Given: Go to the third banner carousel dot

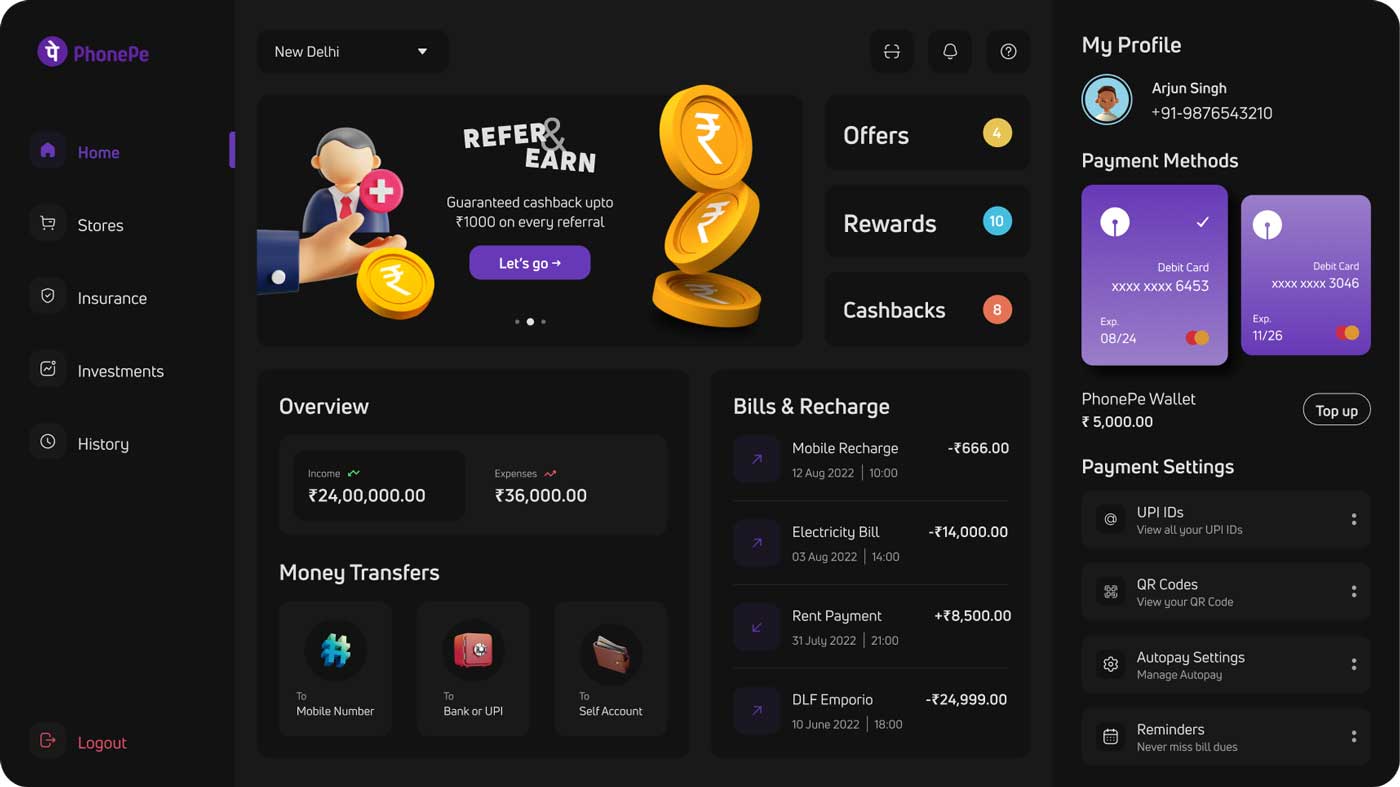Looking at the screenshot, I should tap(543, 322).
